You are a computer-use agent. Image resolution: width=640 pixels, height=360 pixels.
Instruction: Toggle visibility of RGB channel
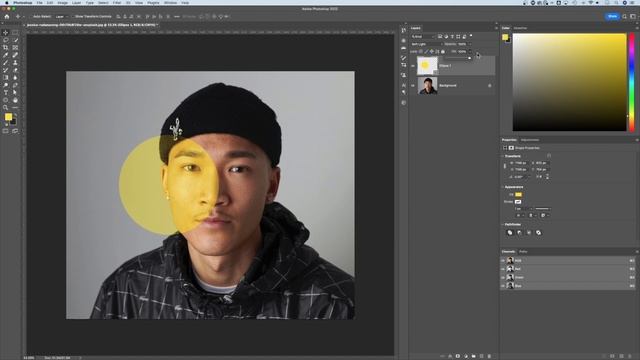503,260
